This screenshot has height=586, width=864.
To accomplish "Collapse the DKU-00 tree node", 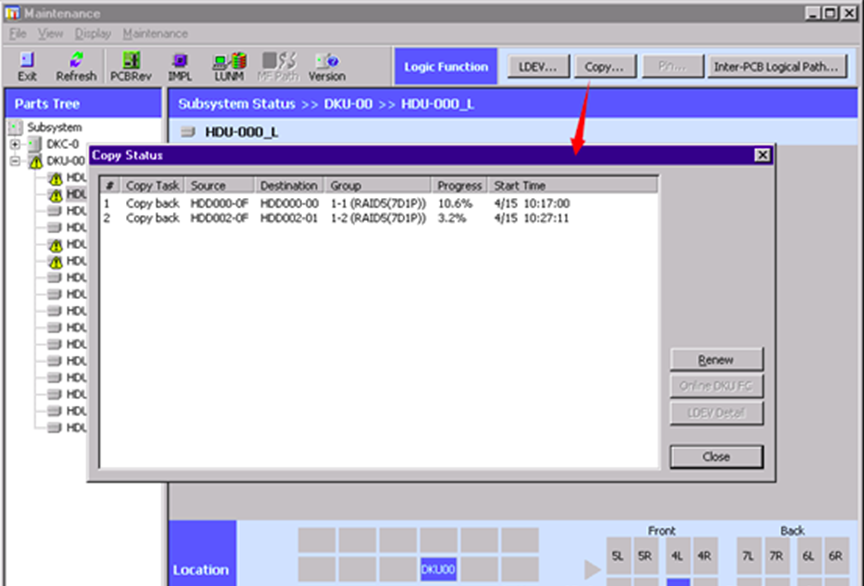I will (x=15, y=161).
